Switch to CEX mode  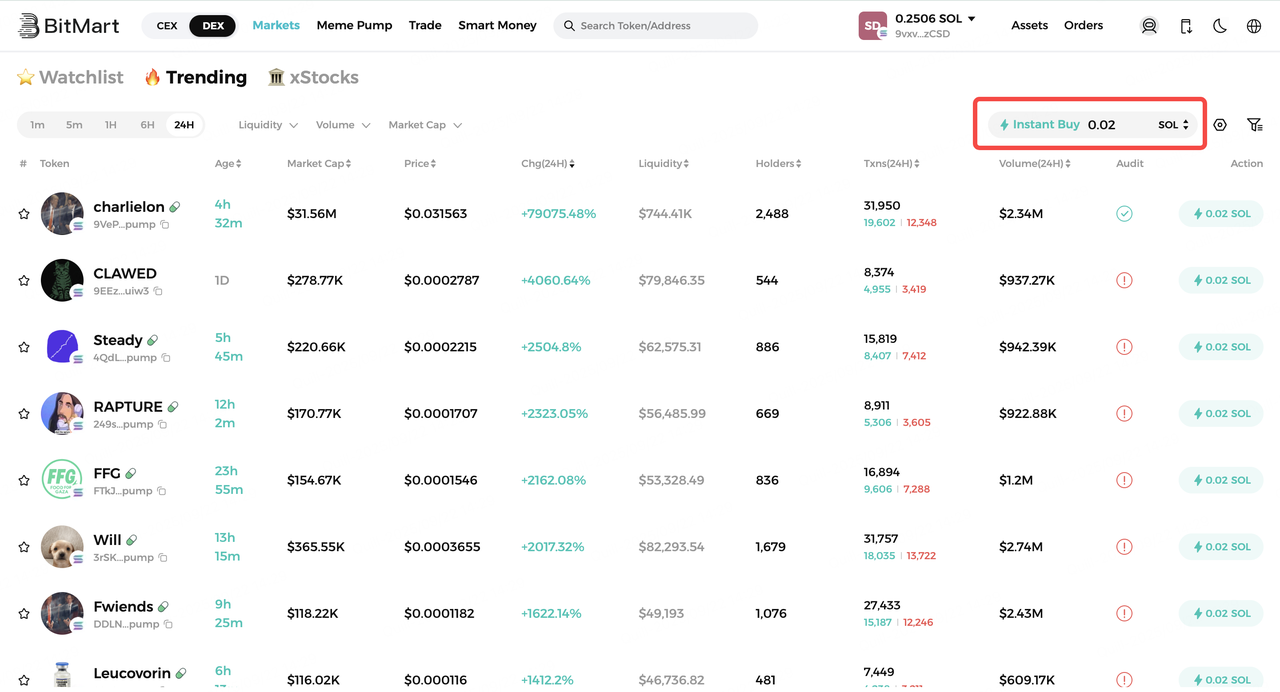click(167, 26)
